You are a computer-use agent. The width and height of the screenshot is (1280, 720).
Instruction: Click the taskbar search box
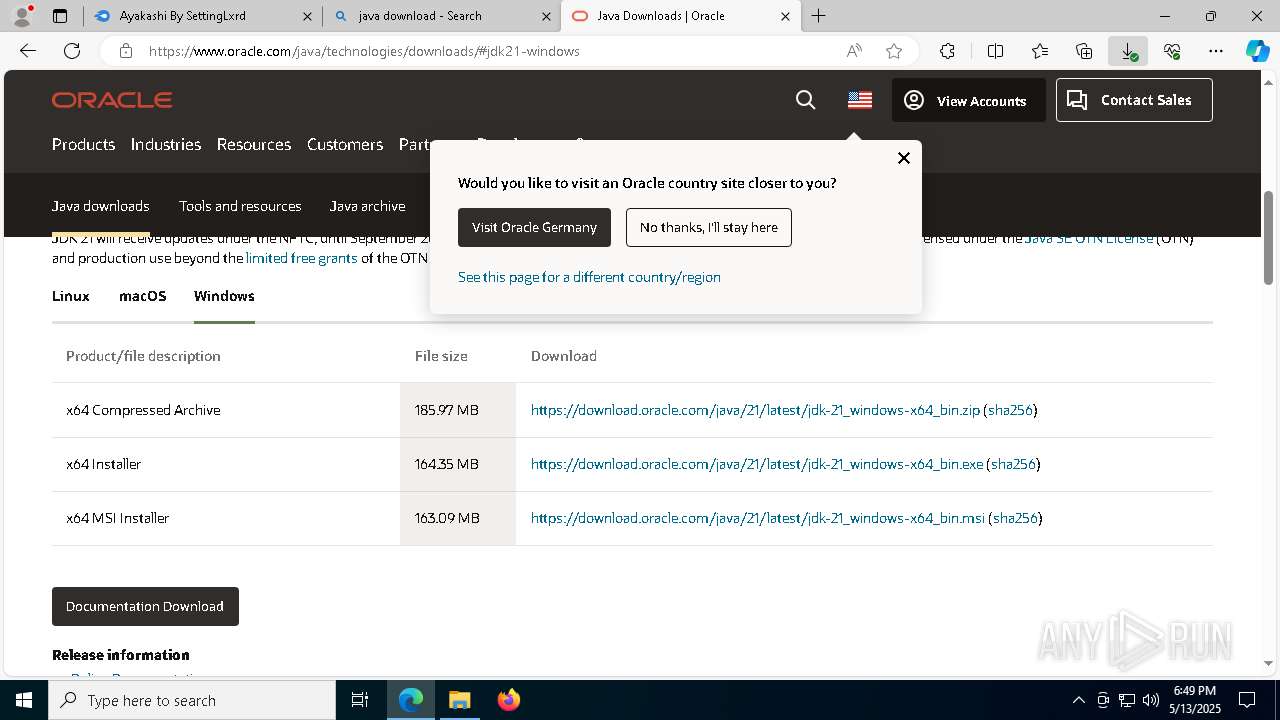[192, 700]
